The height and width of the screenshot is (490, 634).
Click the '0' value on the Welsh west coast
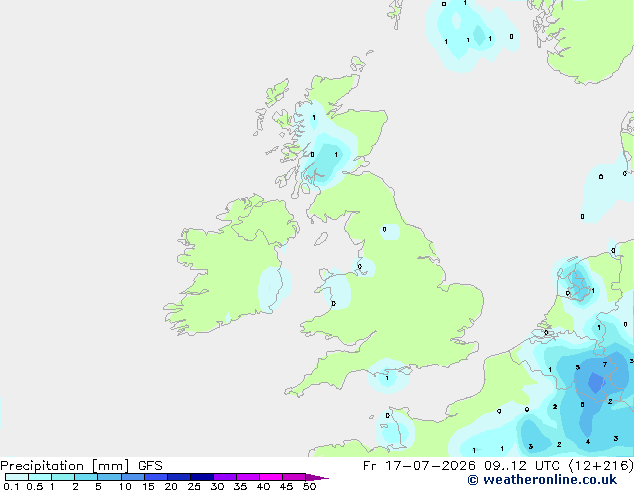(x=334, y=304)
